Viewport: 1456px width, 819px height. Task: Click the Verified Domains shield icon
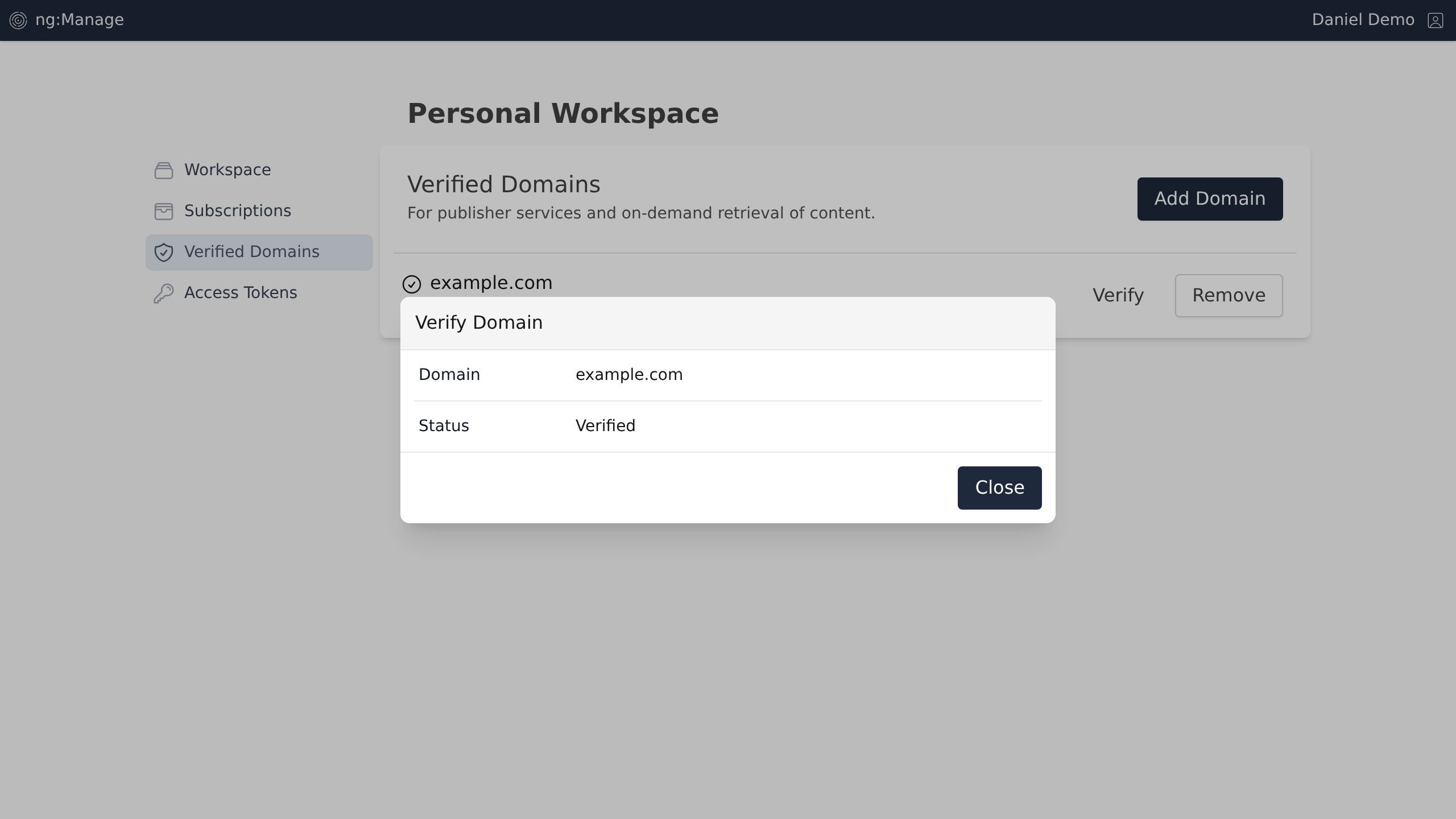164,252
